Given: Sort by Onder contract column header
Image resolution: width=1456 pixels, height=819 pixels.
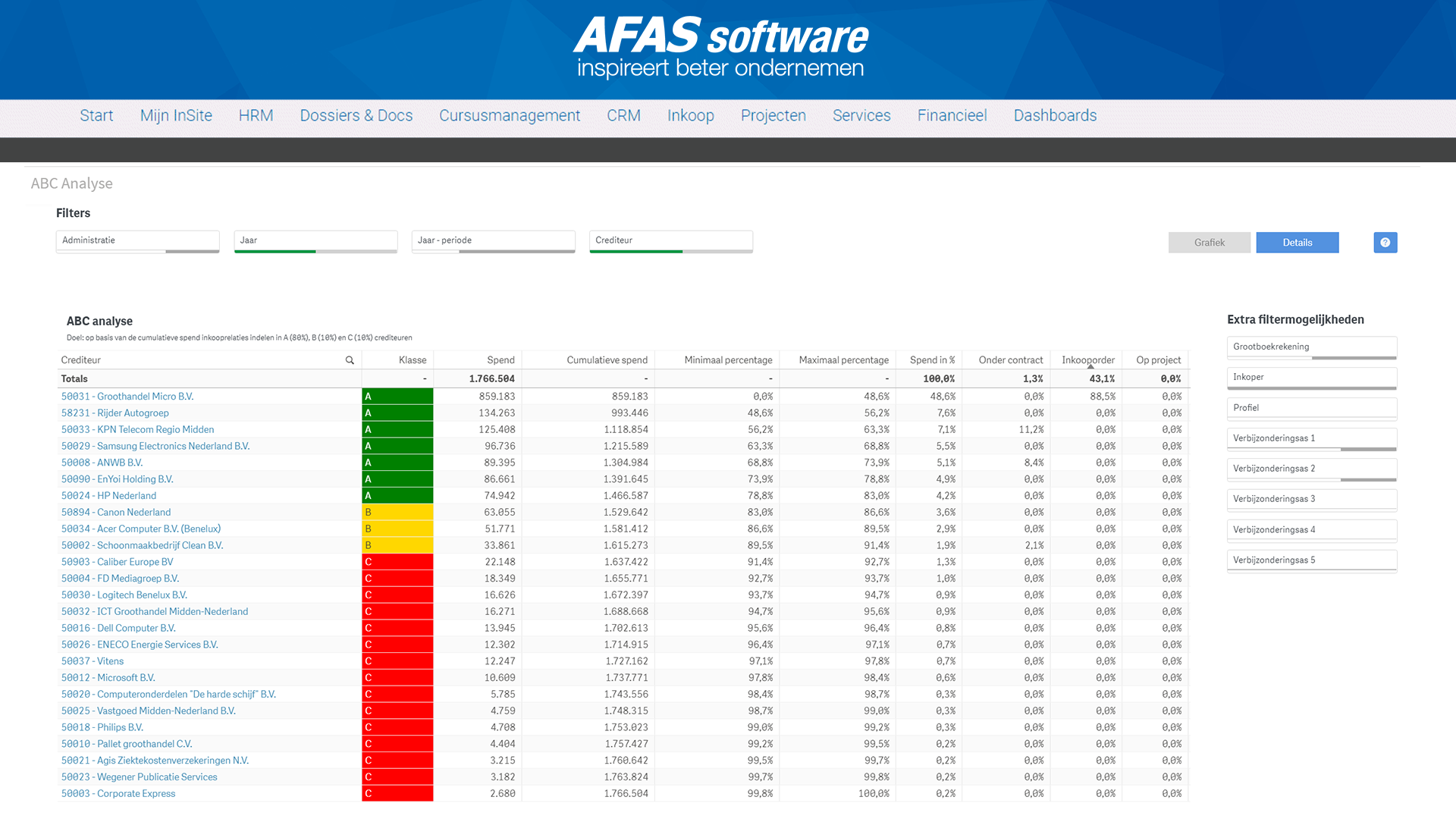Looking at the screenshot, I should coord(1010,360).
